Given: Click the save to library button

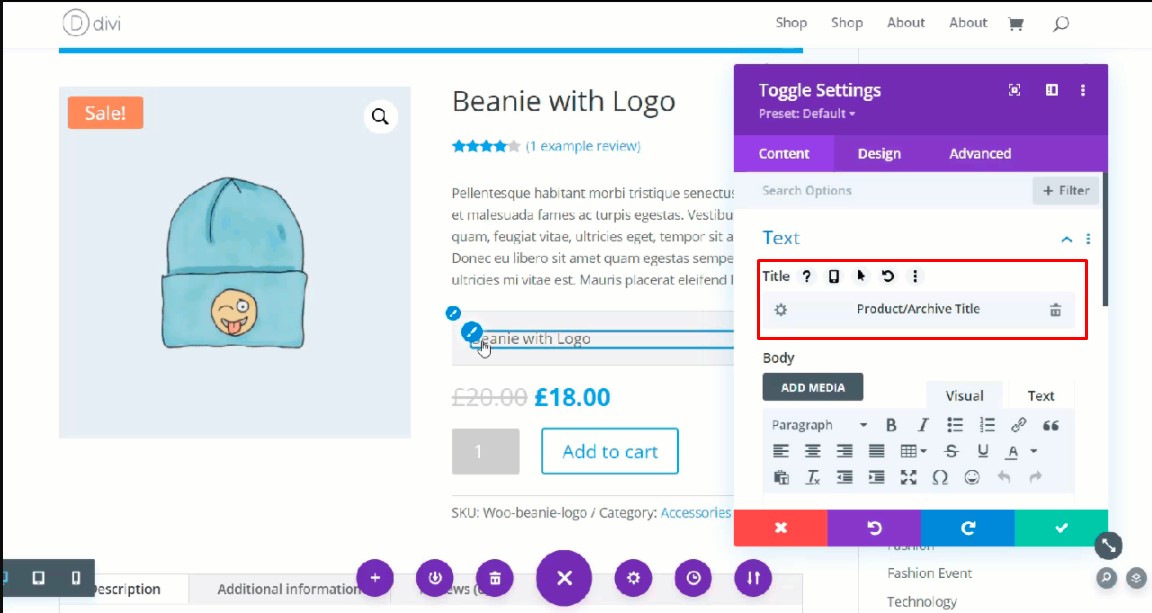Looking at the screenshot, I should coord(435,578).
